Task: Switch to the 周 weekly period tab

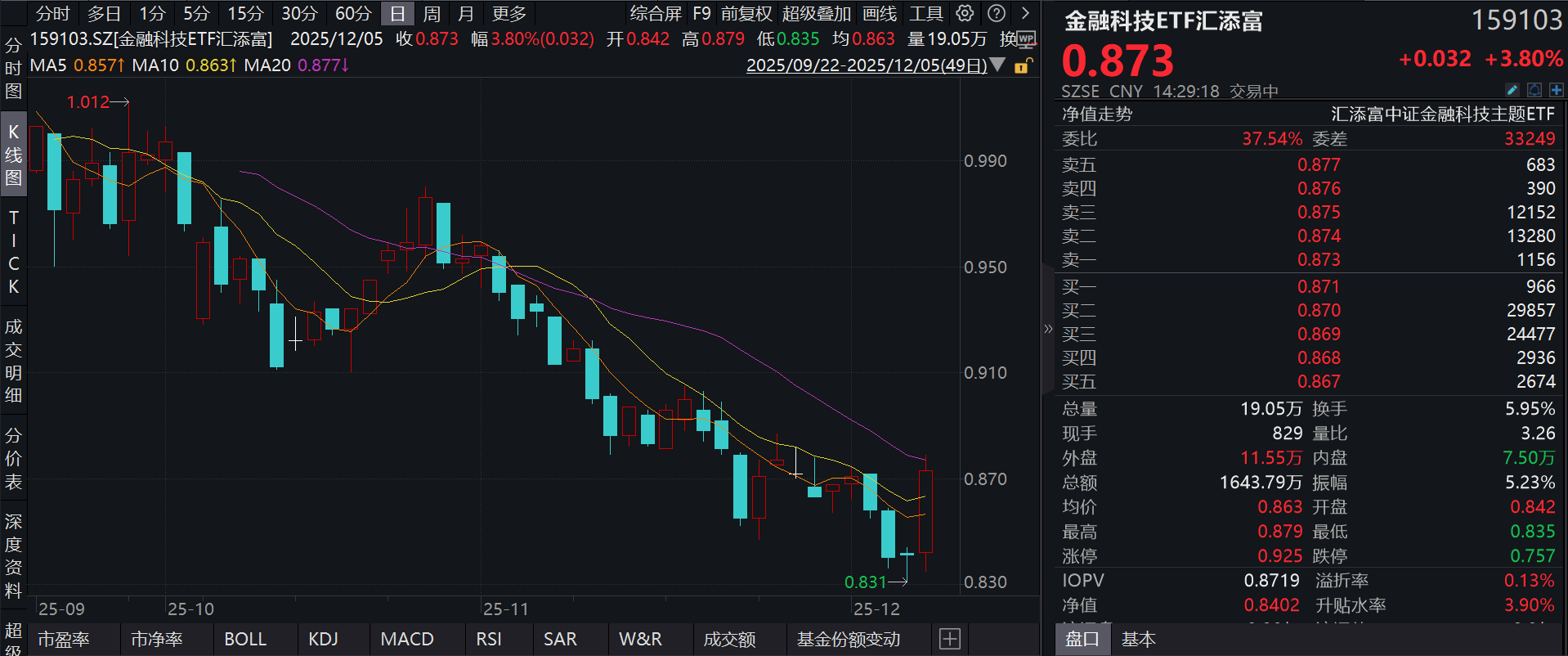Action: 432,13
